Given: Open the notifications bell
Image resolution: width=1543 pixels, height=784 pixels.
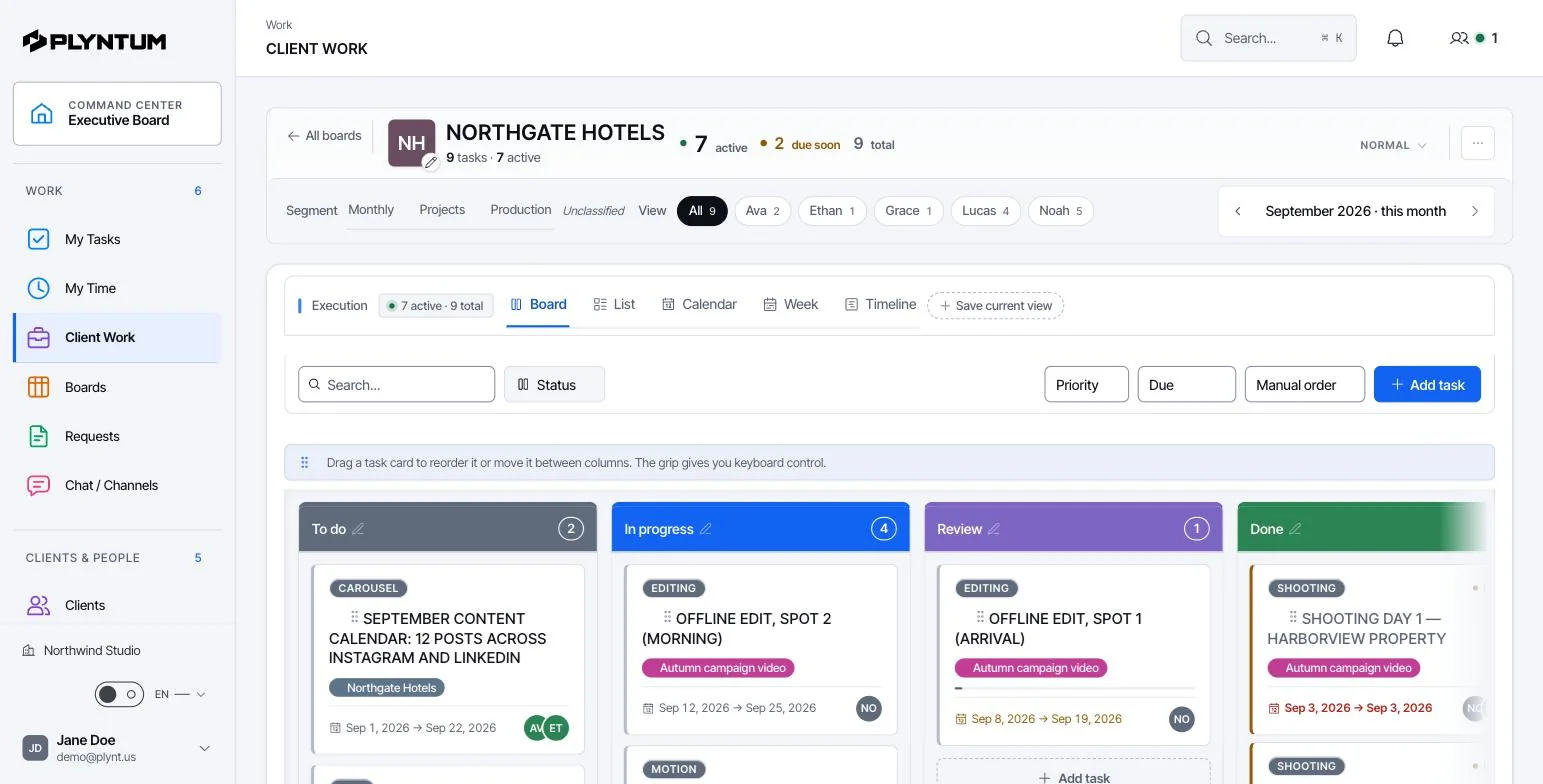Looking at the screenshot, I should pos(1395,38).
